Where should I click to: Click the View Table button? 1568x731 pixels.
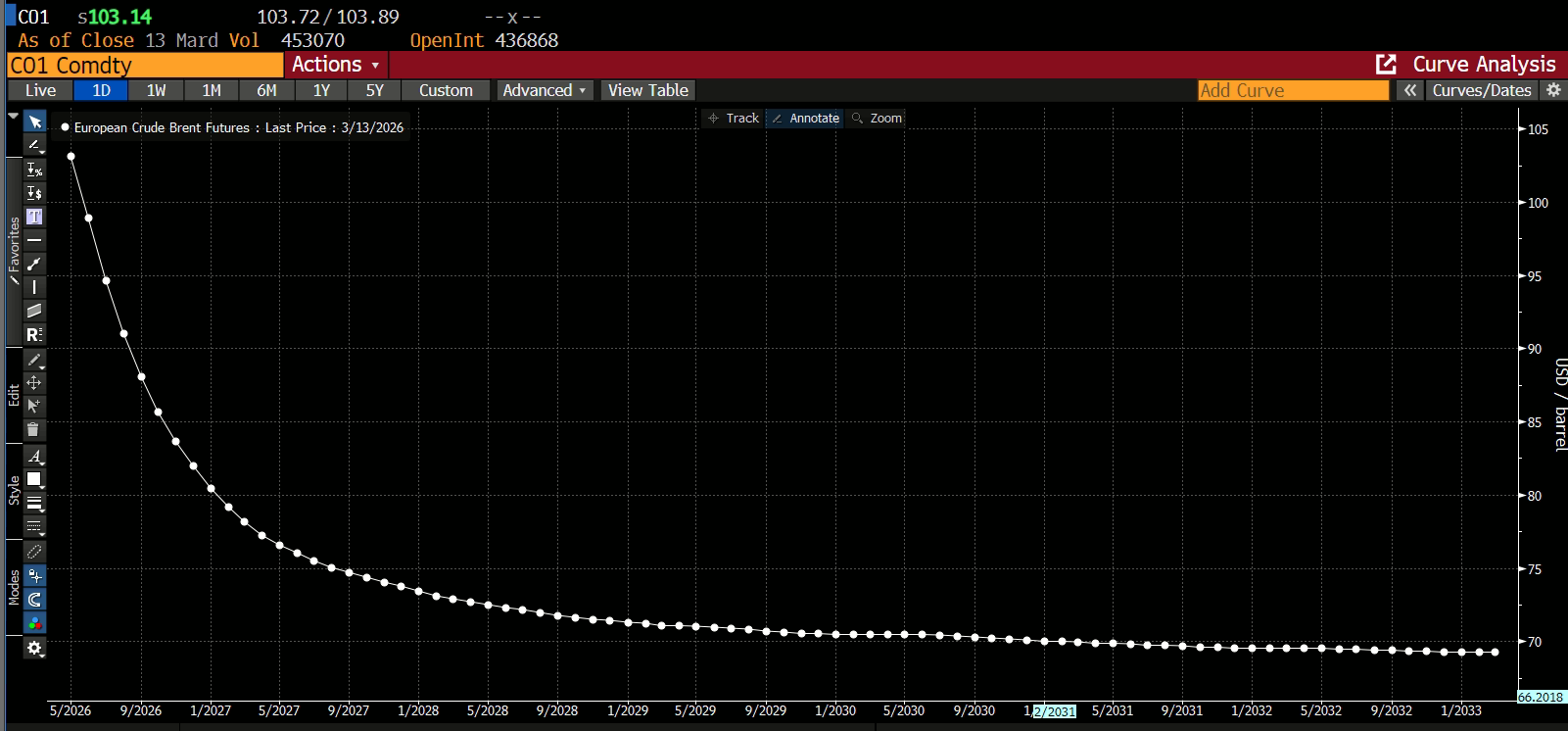647,90
